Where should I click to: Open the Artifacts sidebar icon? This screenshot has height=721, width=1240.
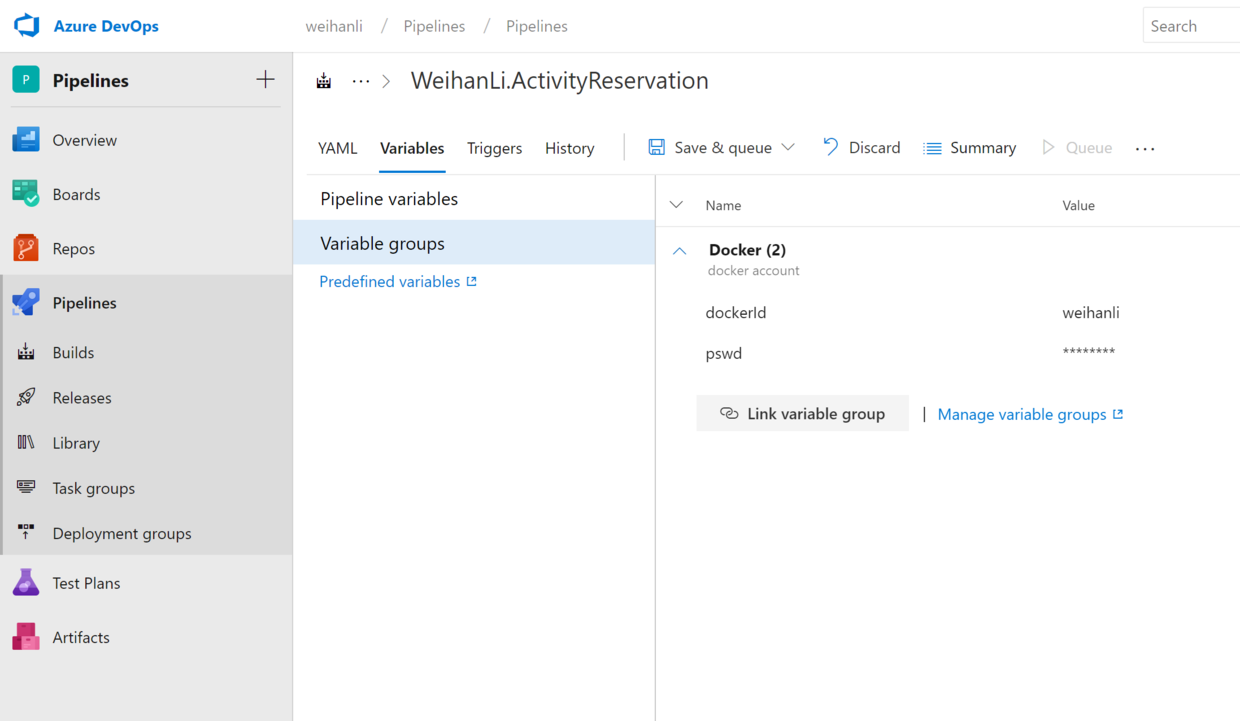pos(26,637)
